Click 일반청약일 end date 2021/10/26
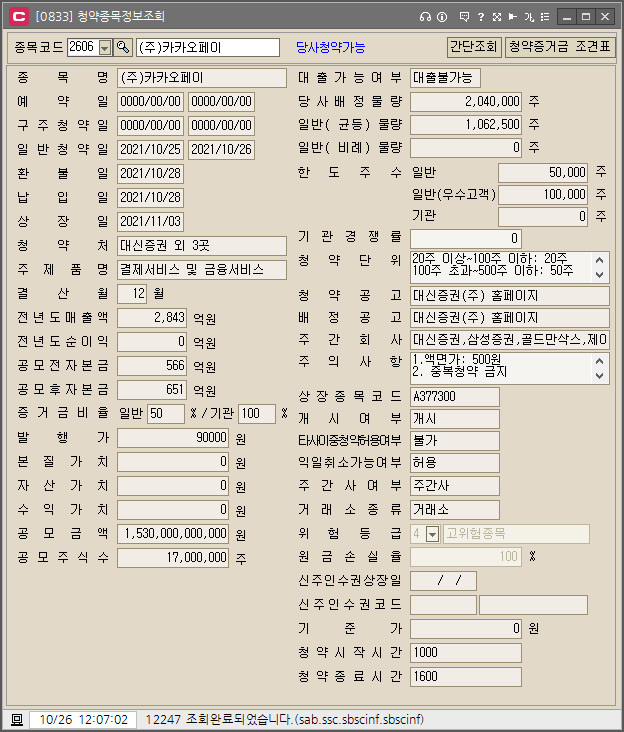624x732 pixels. [x=221, y=149]
